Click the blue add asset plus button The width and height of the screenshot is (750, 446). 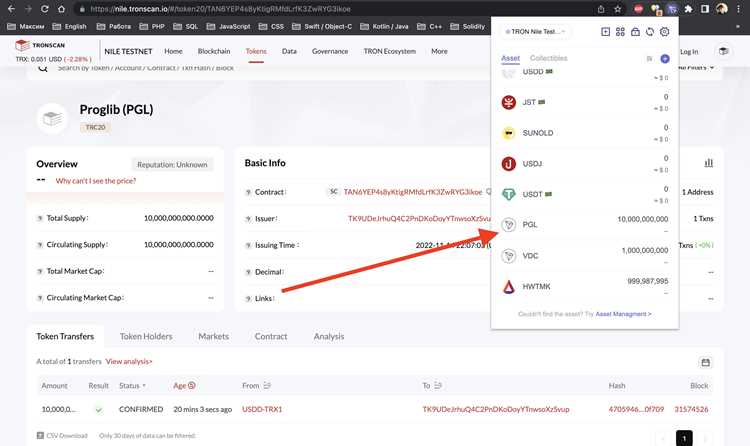(x=665, y=59)
